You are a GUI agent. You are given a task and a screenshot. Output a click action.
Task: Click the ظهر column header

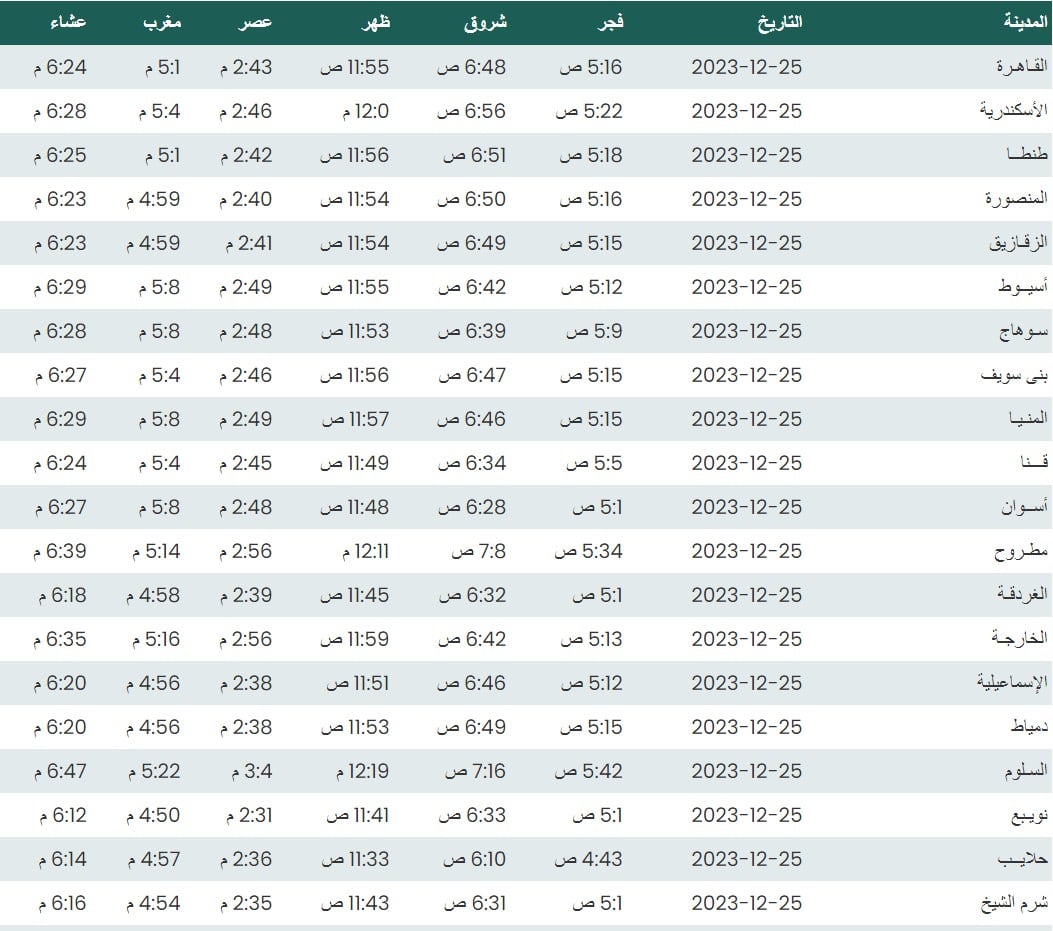(x=374, y=22)
